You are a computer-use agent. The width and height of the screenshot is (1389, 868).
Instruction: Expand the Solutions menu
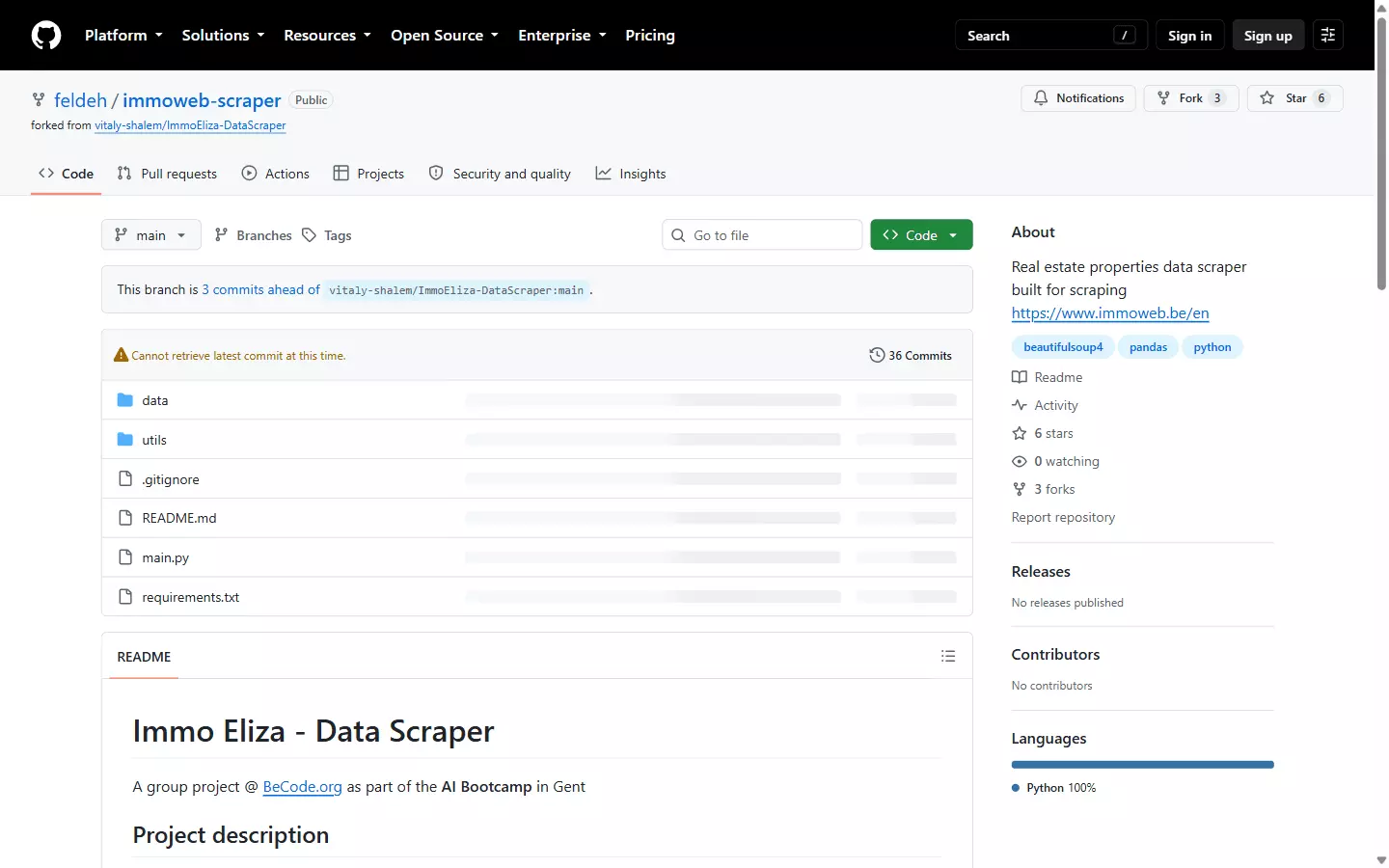click(x=223, y=36)
